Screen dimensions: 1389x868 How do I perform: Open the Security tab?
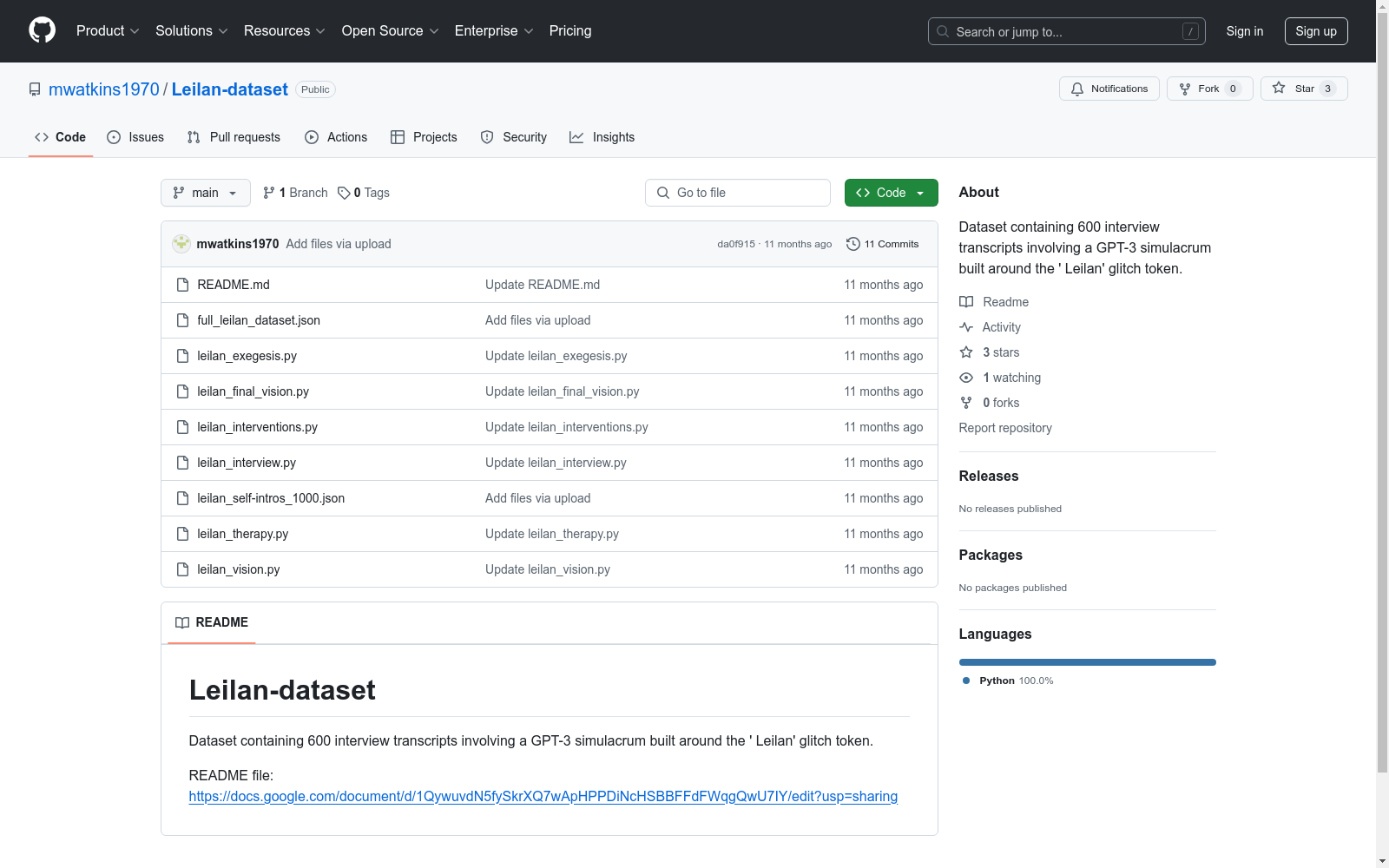(514, 137)
